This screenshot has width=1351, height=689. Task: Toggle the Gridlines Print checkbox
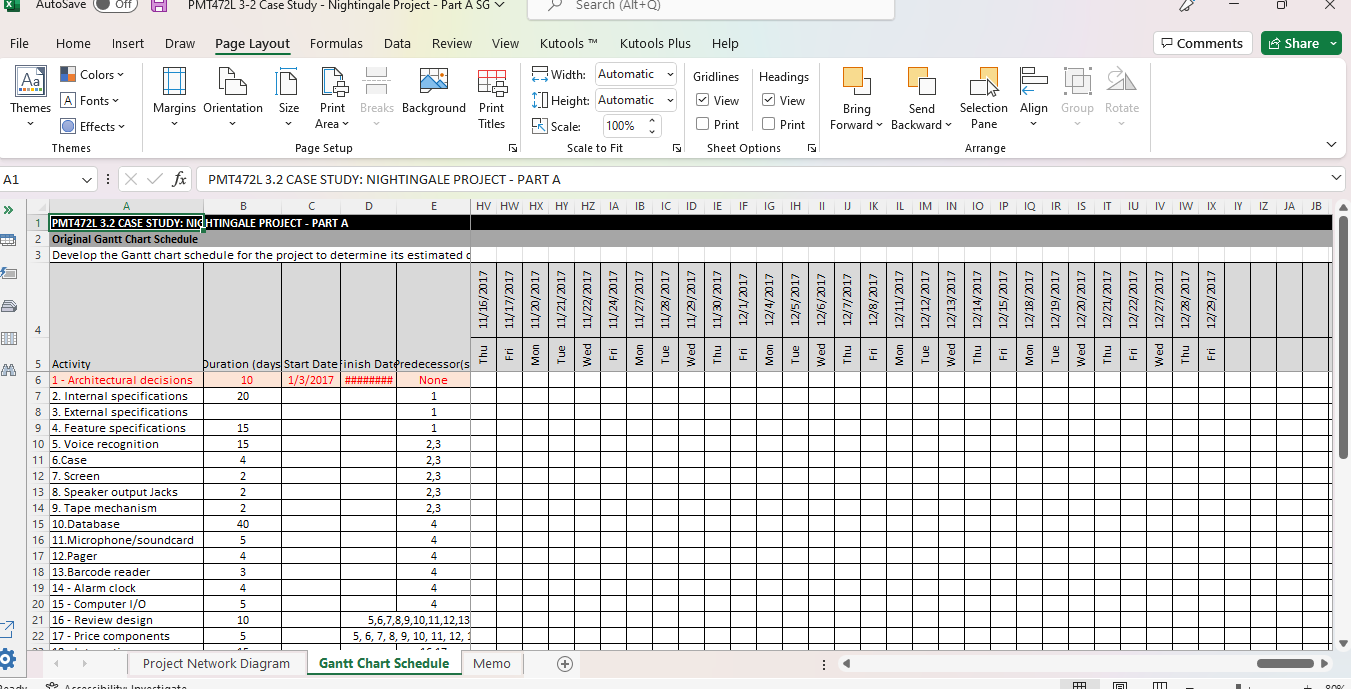tap(703, 123)
